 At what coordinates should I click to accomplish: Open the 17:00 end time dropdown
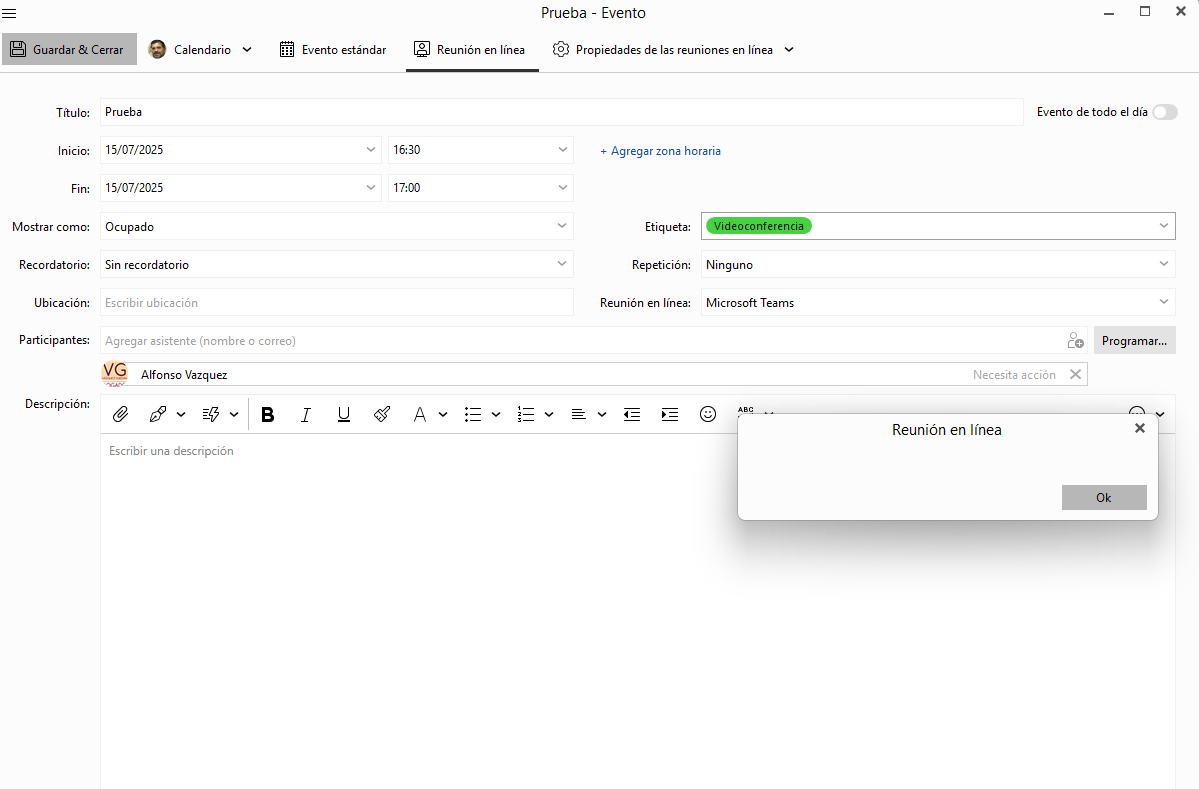click(x=563, y=187)
